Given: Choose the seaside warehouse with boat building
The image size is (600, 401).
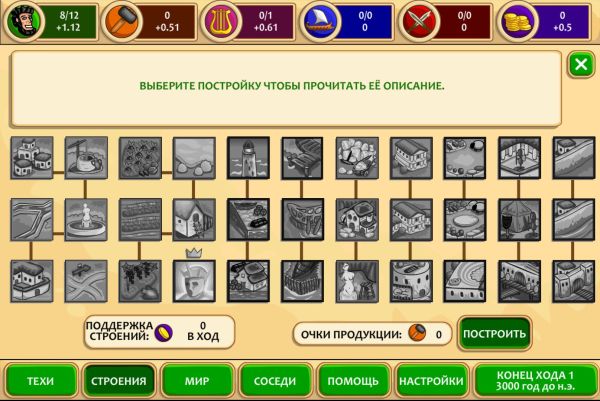Looking at the screenshot, I should [x=248, y=281].
